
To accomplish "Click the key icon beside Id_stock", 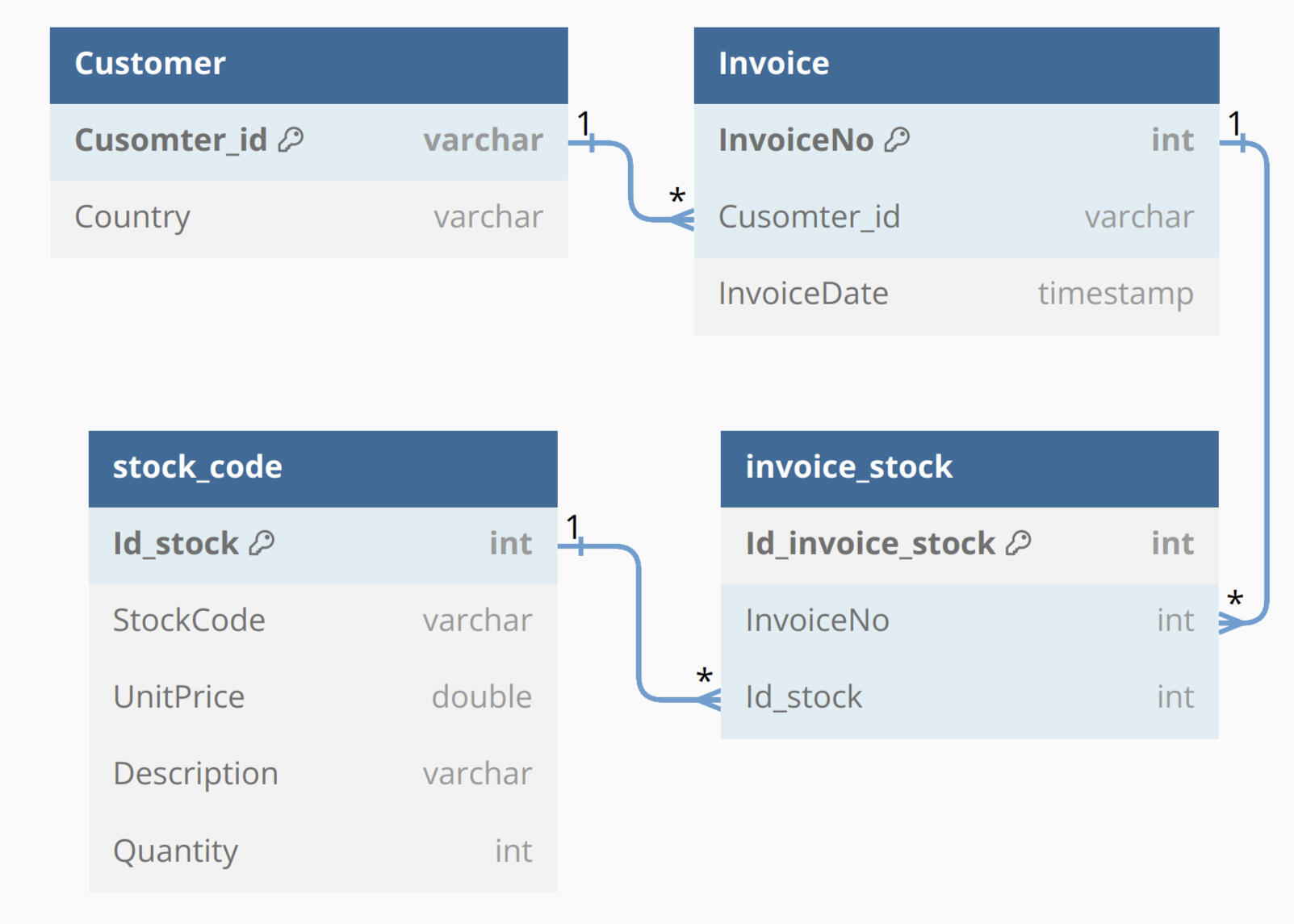I will (x=262, y=544).
